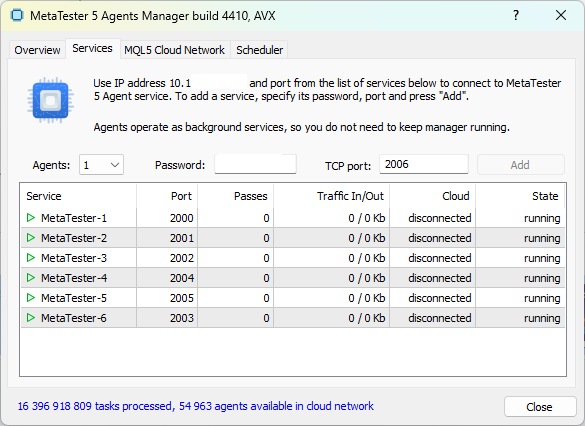This screenshot has height=426, width=585.
Task: Click the green play icon beside MetaTester-1
Action: click(x=31, y=217)
